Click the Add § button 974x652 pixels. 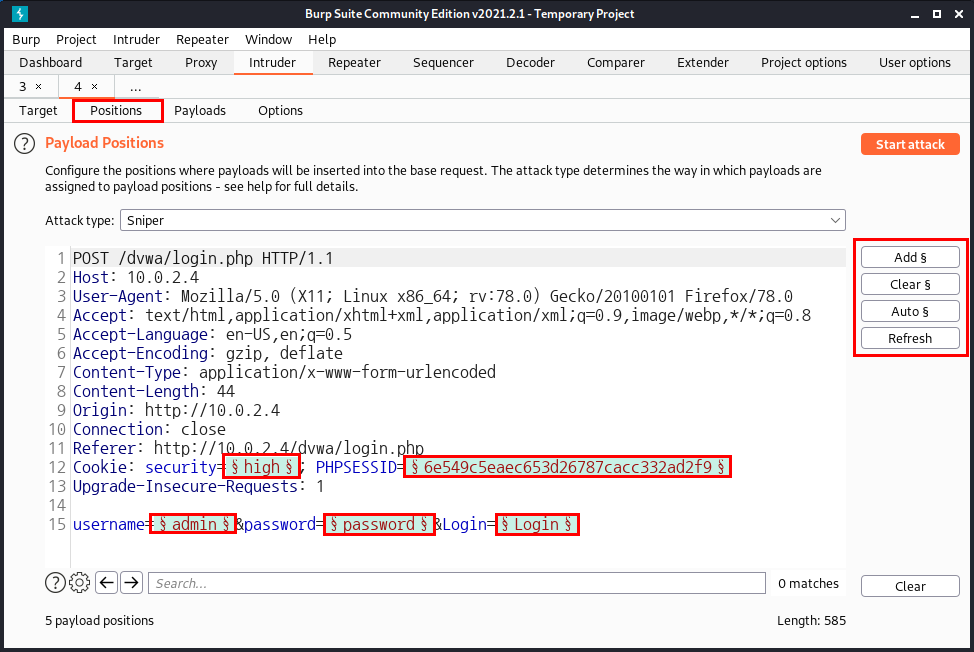click(x=910, y=257)
